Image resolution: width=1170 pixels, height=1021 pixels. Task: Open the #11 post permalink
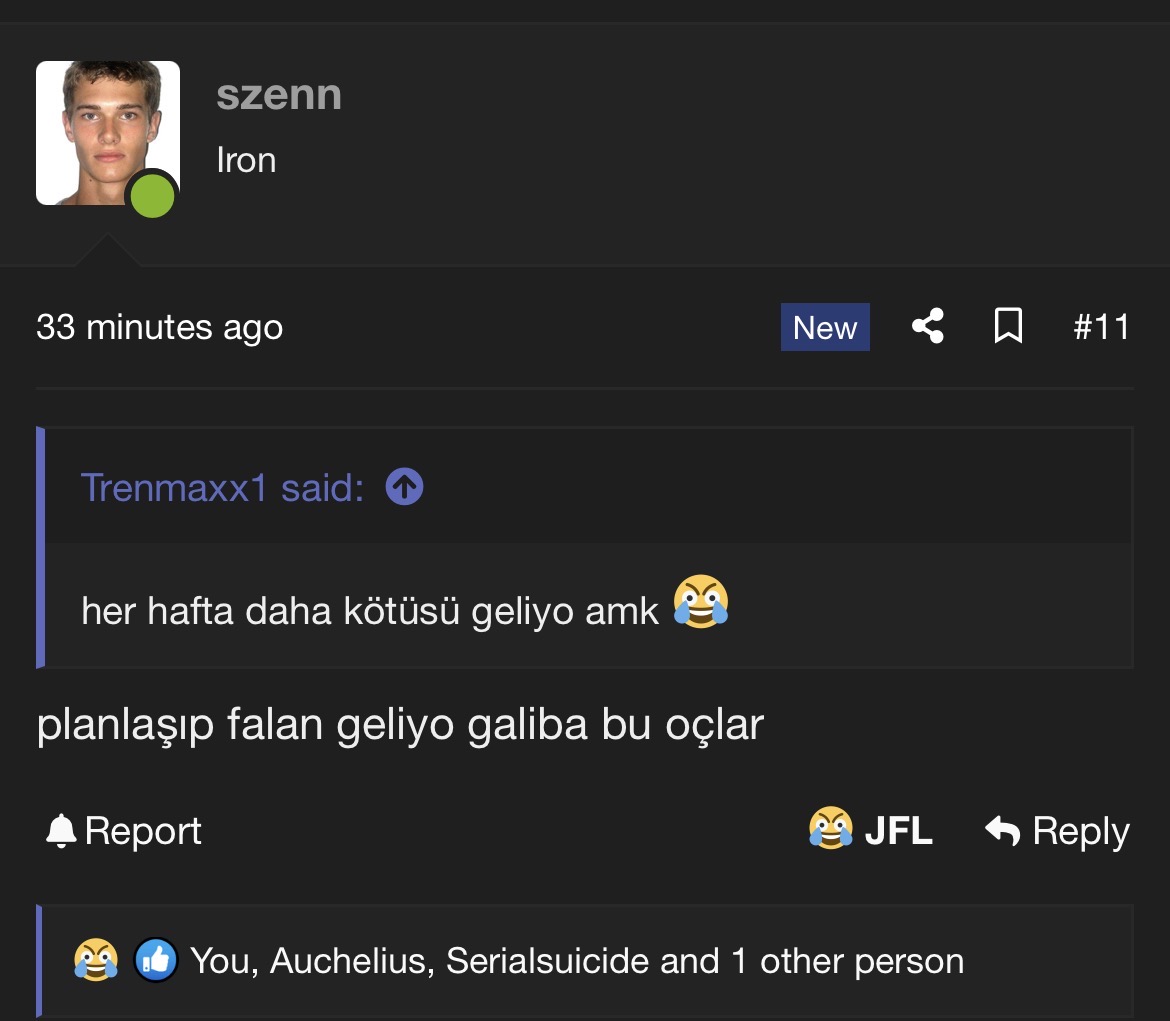1101,327
